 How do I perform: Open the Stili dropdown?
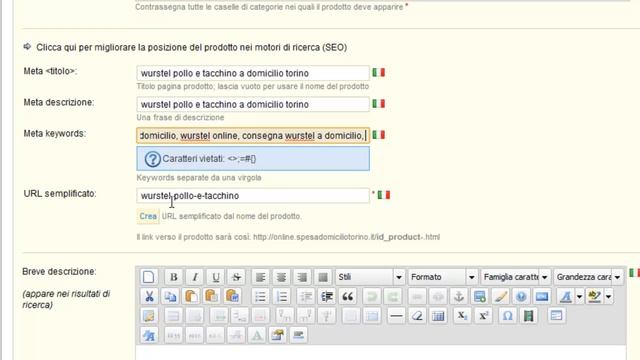click(x=370, y=277)
